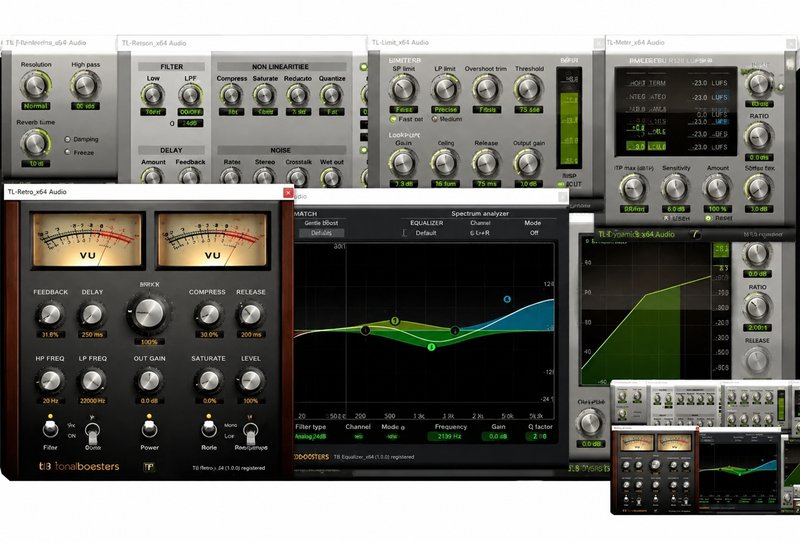Screen dimensions: 800x542
Task: Select the yellow-green EQ band node
Action: [394, 321]
